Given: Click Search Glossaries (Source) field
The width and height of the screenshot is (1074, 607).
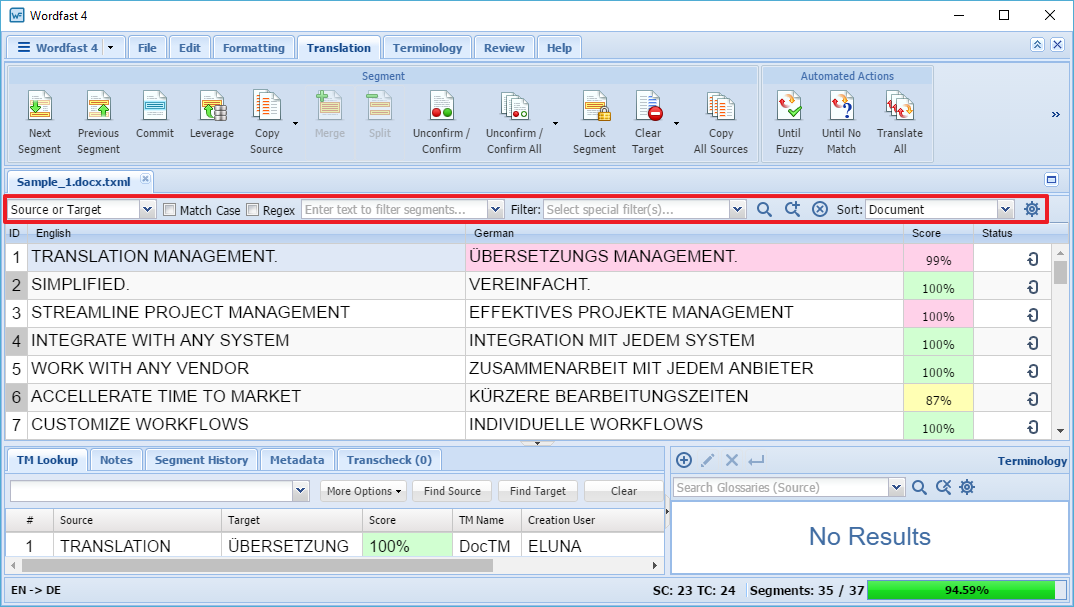Looking at the screenshot, I should (x=781, y=488).
